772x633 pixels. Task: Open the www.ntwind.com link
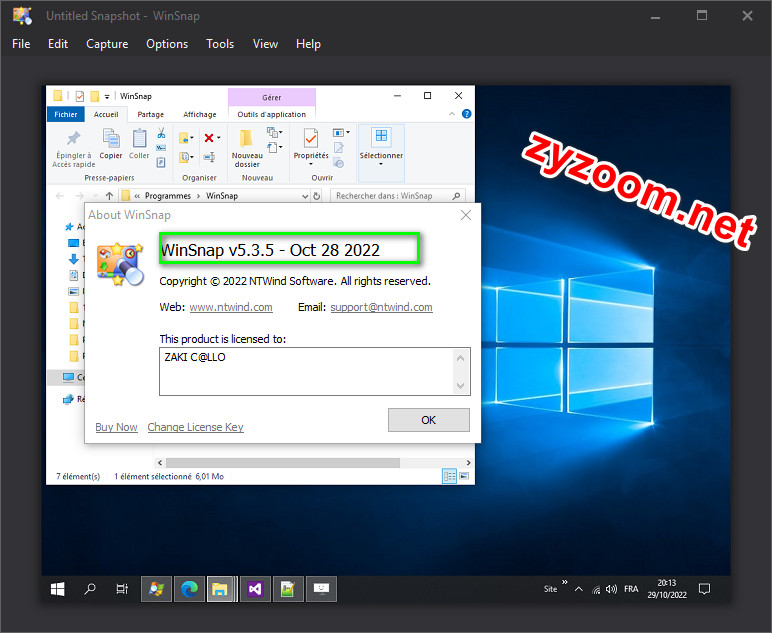231,307
